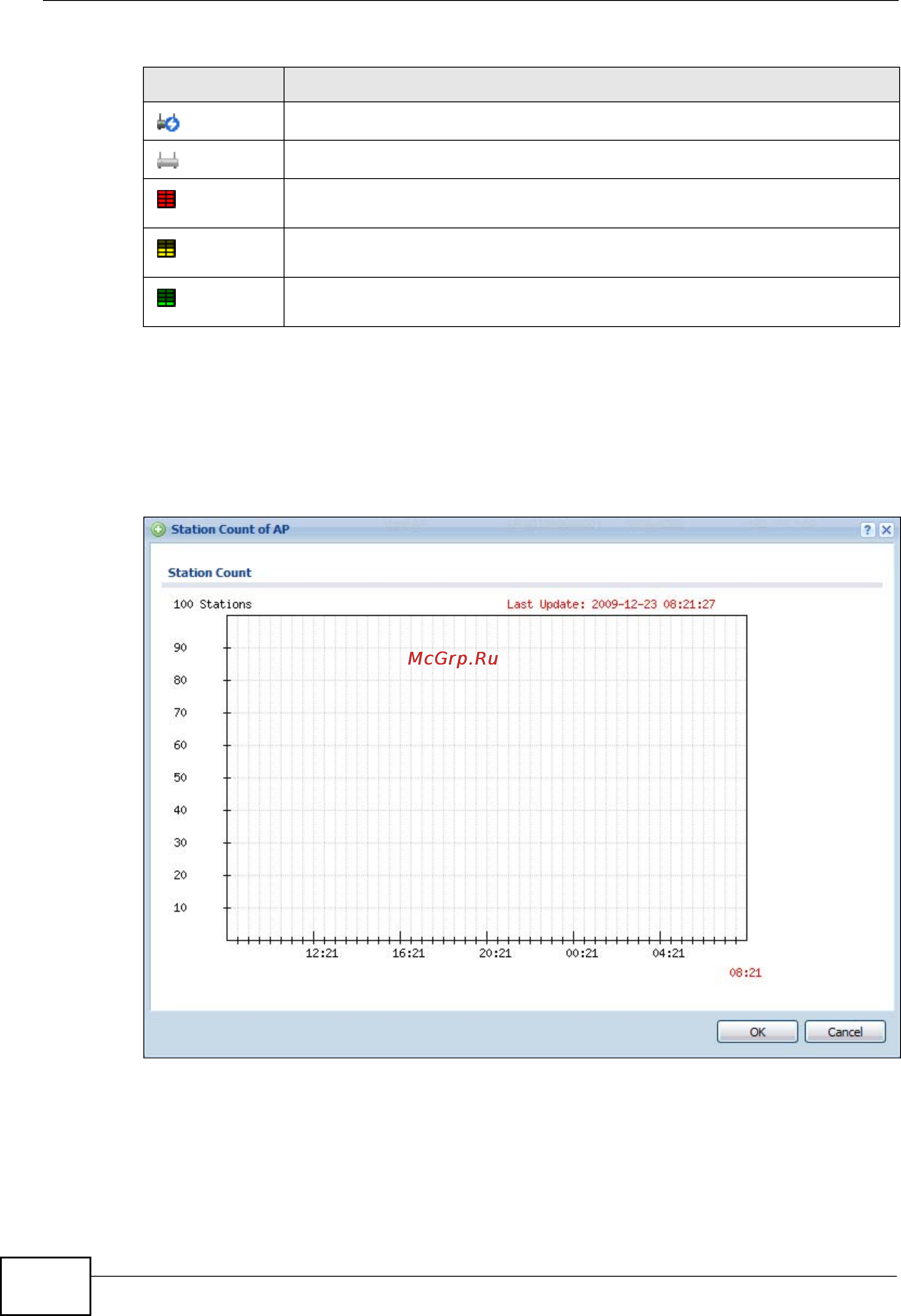Click the red 08:21 time label

click(x=745, y=973)
